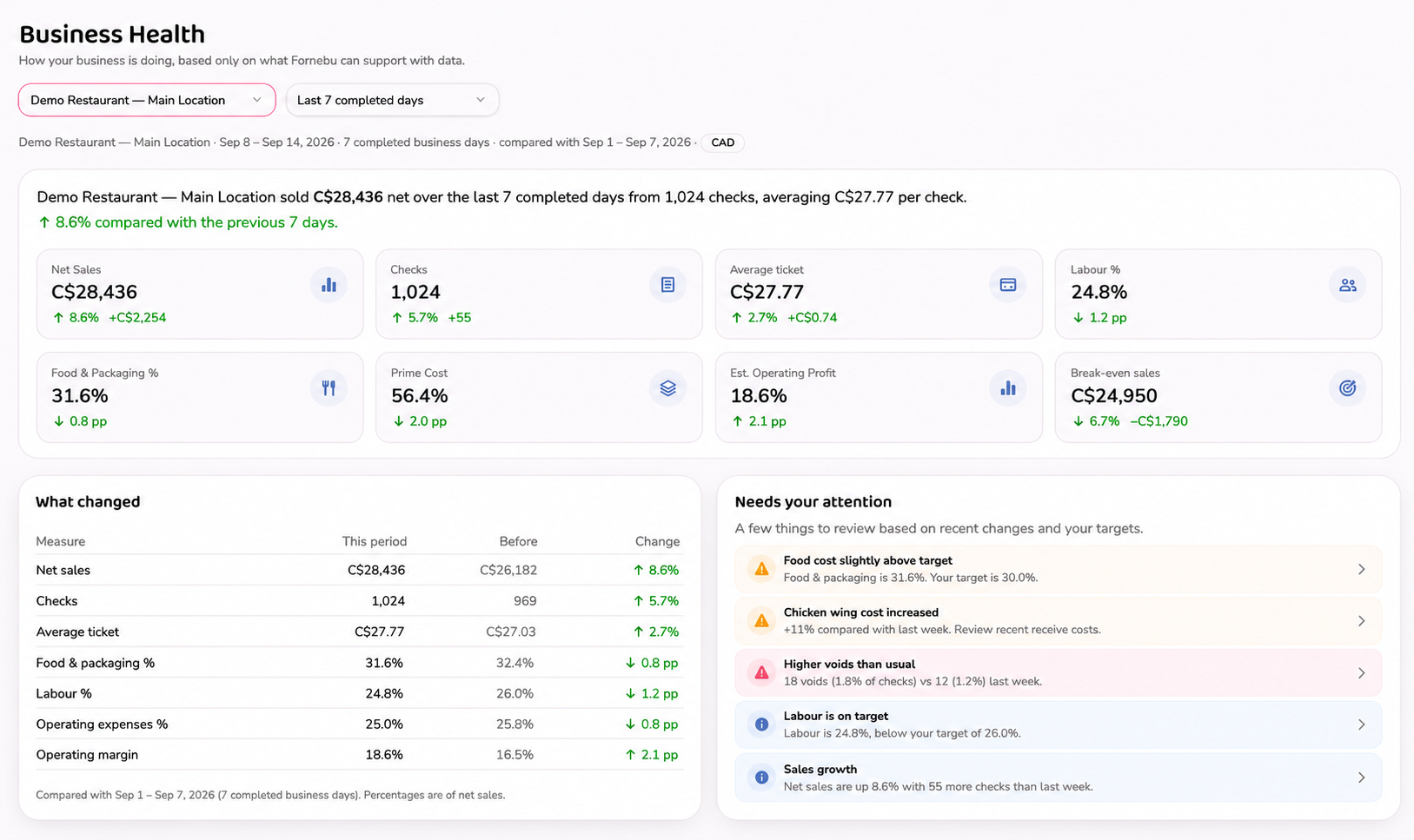Image resolution: width=1414 pixels, height=840 pixels.
Task: Expand the Higher voids than usual chevron
Action: (x=1361, y=673)
